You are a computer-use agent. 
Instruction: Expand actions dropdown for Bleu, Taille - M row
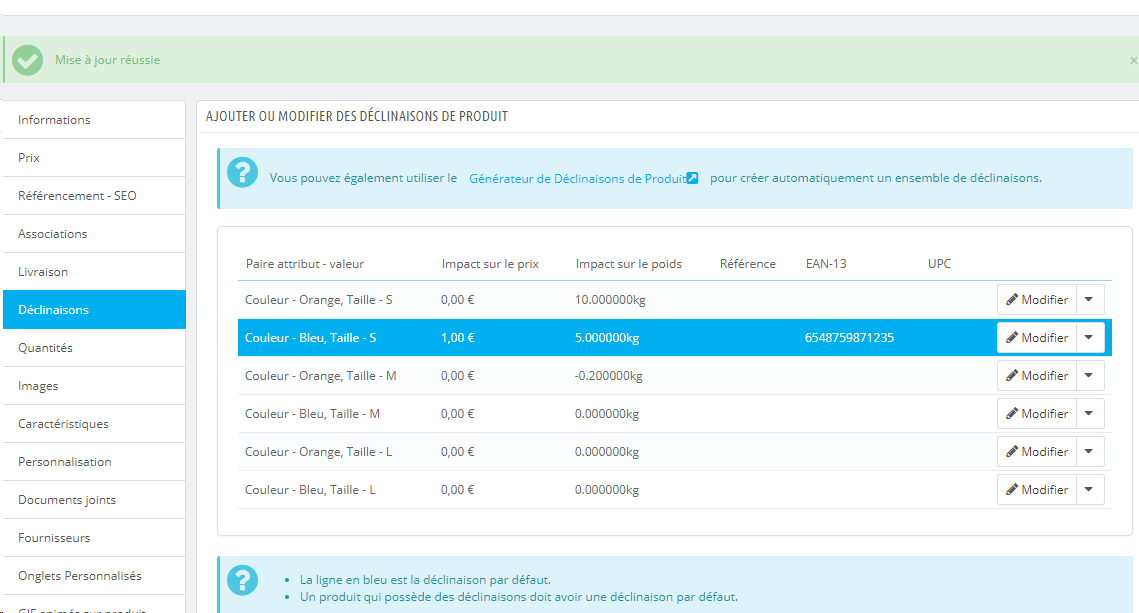coord(1089,413)
